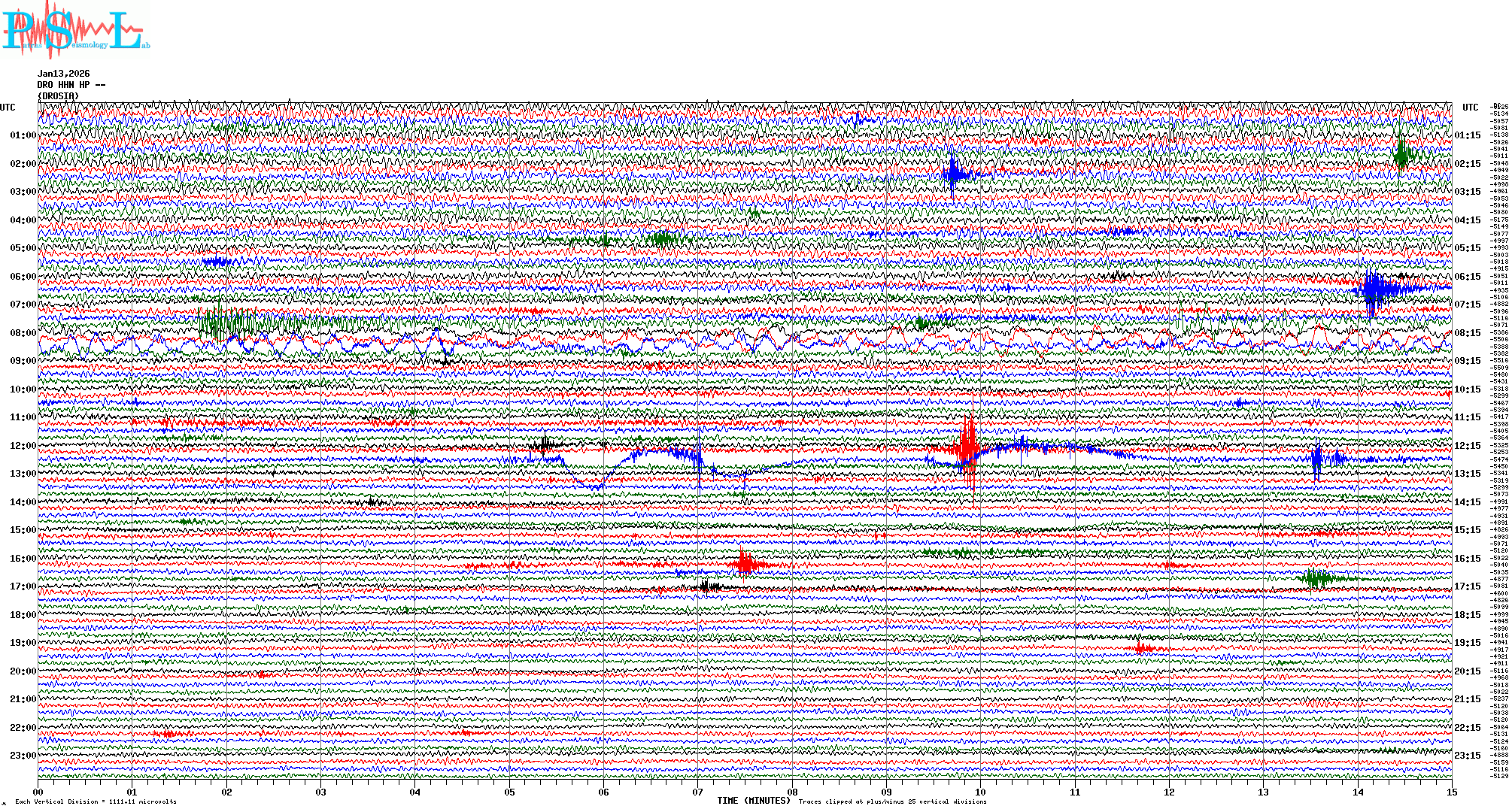
Task: Click the small red event on the 19:00 trace
Action: pos(1143,648)
